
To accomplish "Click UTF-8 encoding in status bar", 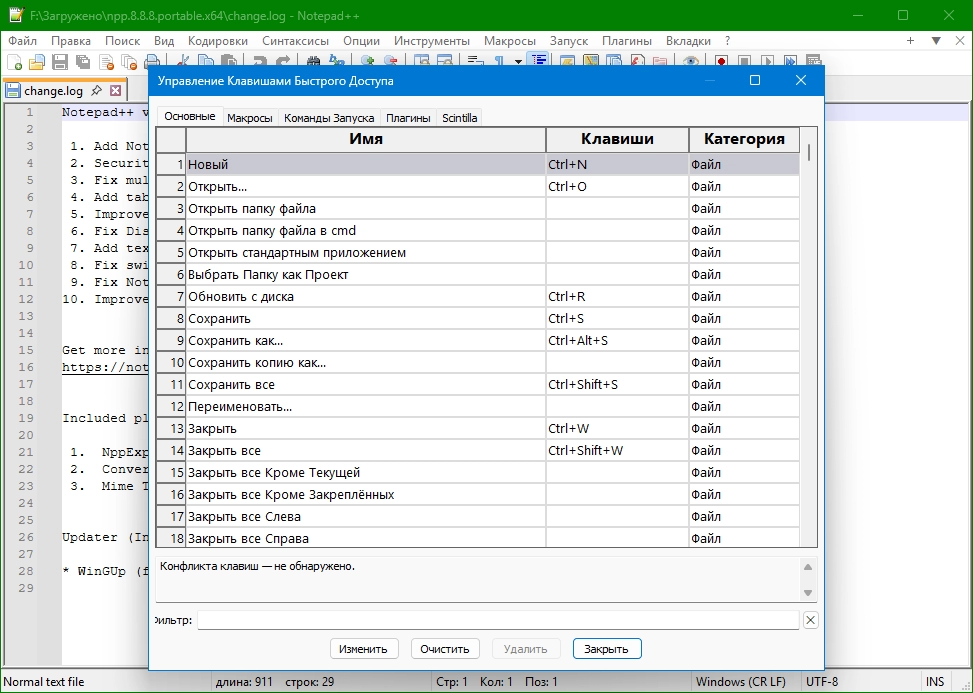I will pyautogui.click(x=822, y=682).
